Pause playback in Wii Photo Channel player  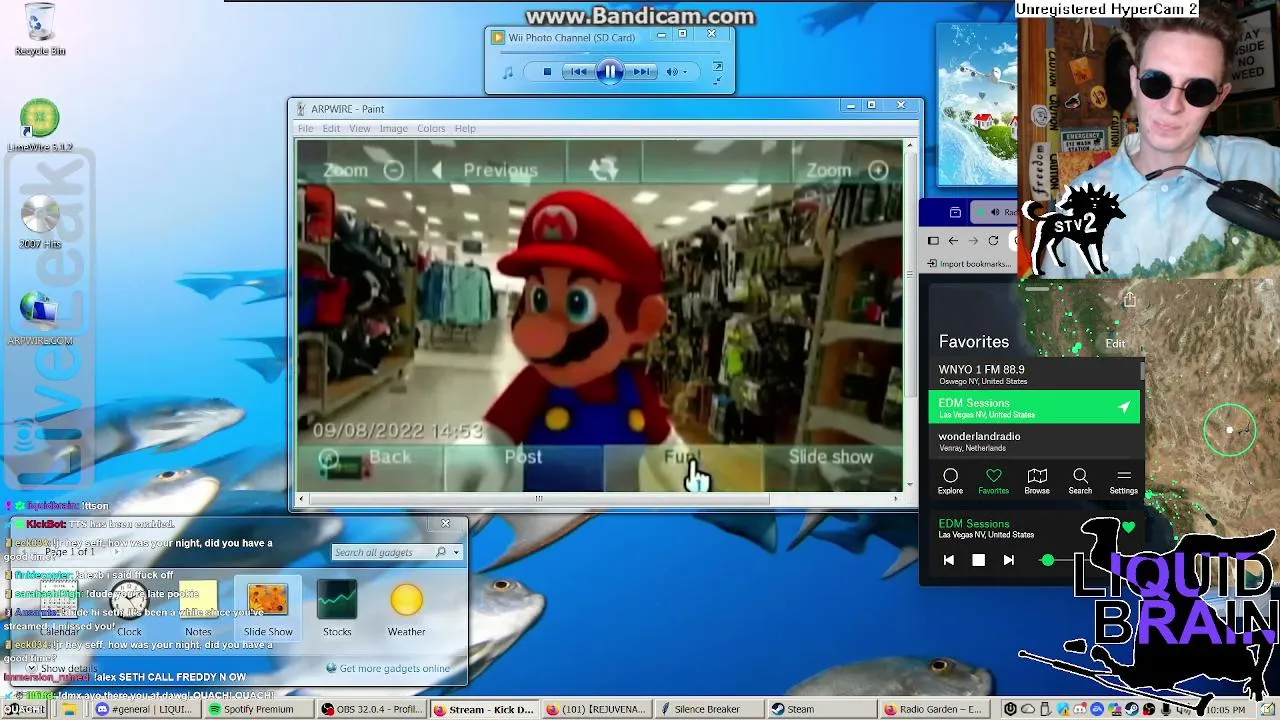click(x=610, y=71)
